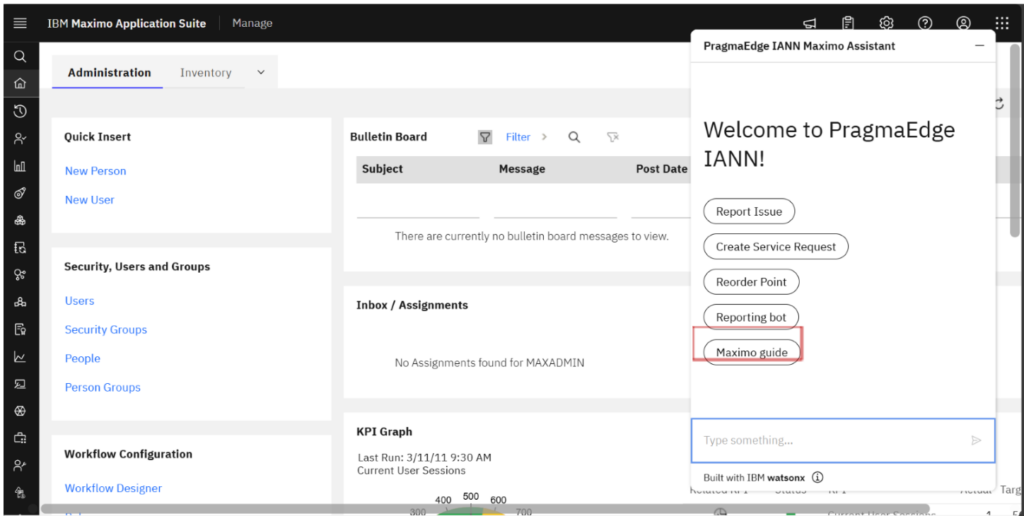Click the Message column header
The image size is (1024, 516).
[x=522, y=169]
